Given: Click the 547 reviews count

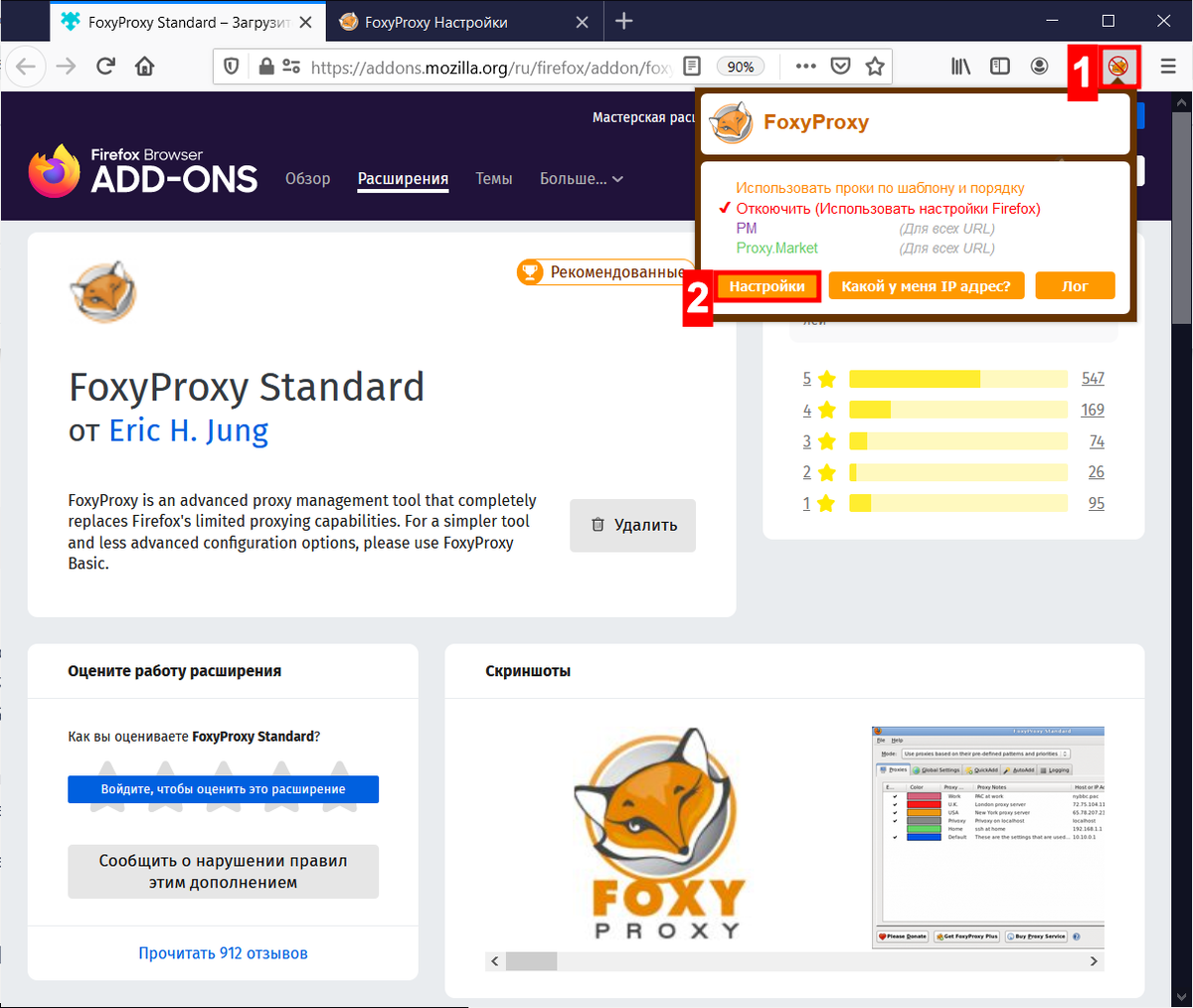Looking at the screenshot, I should point(1093,379).
